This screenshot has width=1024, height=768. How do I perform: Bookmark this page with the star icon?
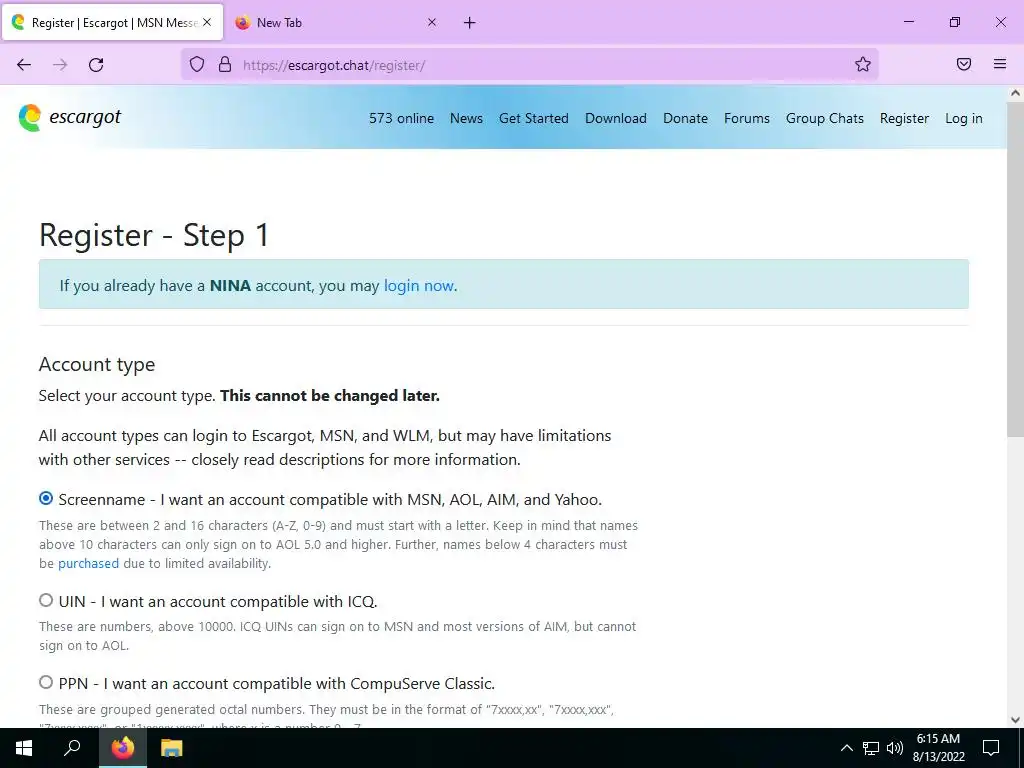[863, 64]
